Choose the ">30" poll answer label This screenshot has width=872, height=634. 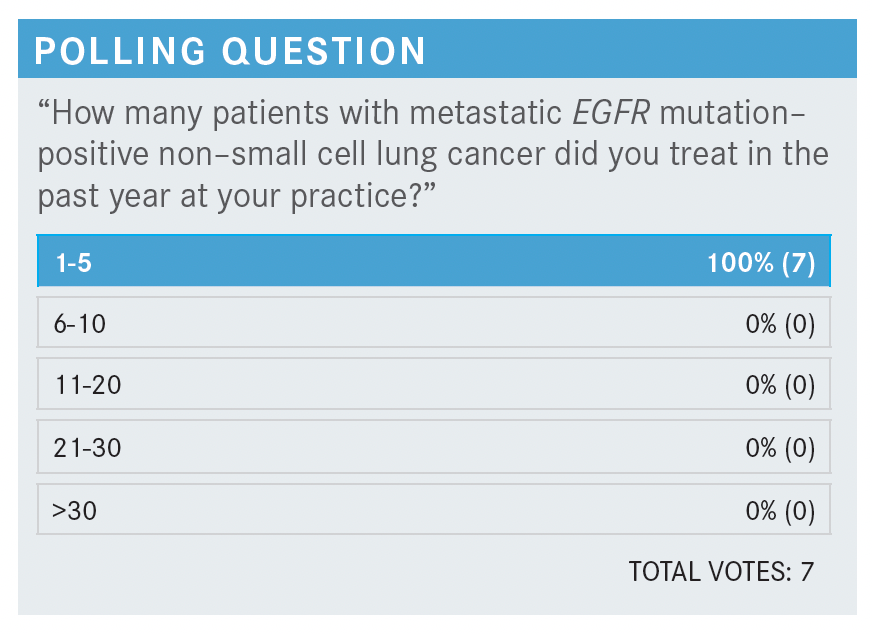click(74, 512)
